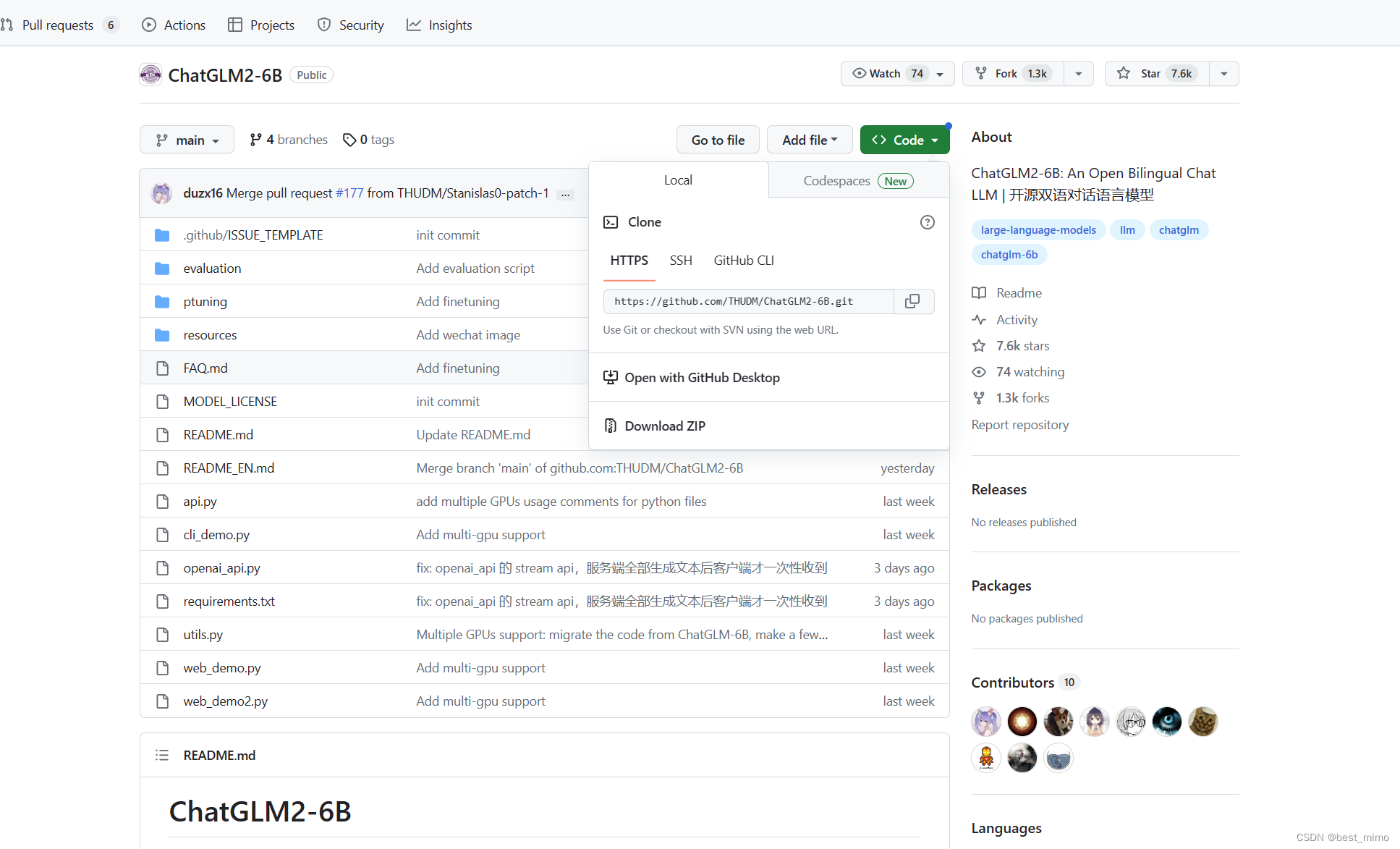Image resolution: width=1400 pixels, height=849 pixels.
Task: Open the Pull requests tab
Action: click(x=61, y=25)
